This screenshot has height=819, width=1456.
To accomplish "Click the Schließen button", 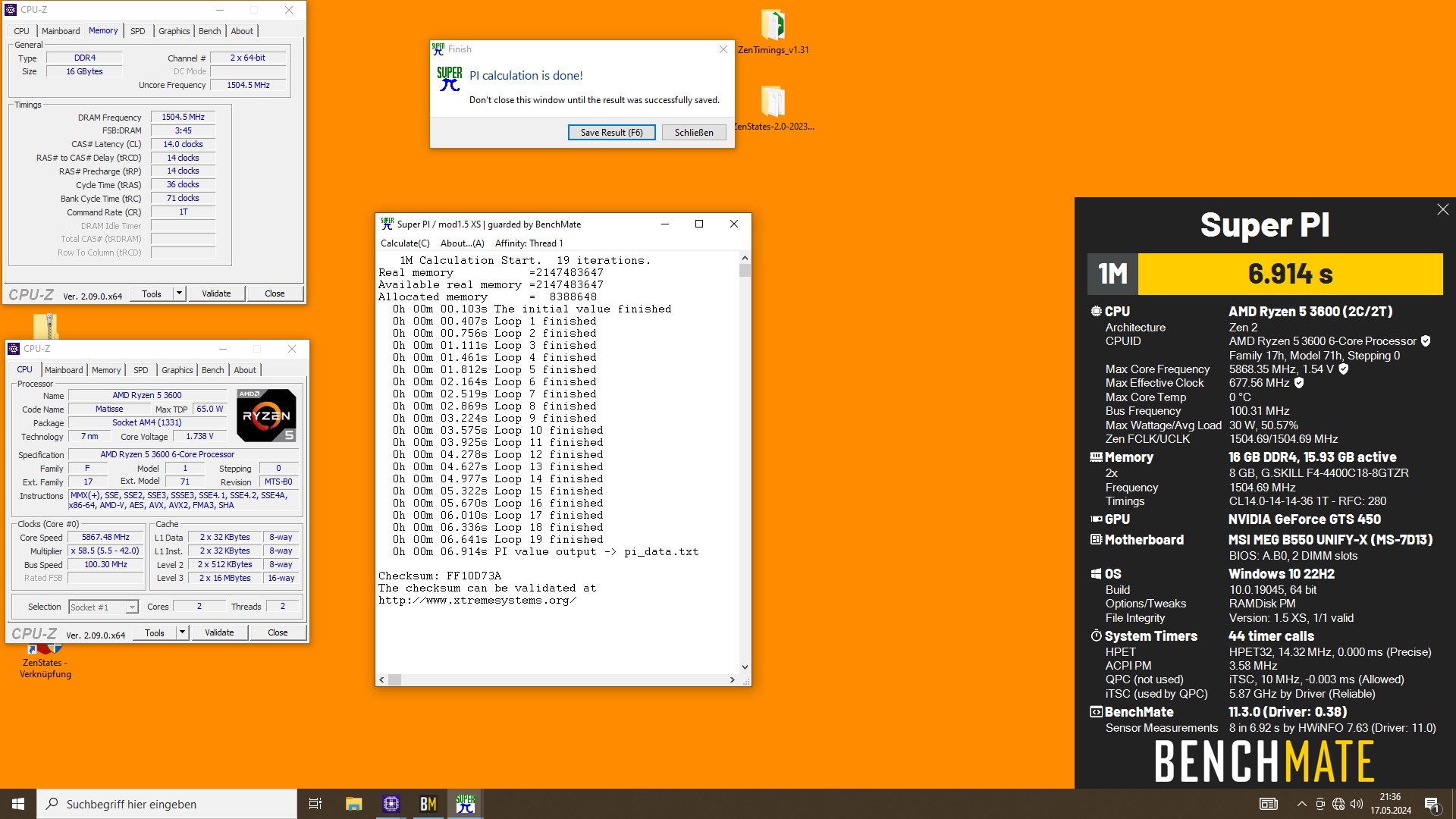I will [694, 133].
